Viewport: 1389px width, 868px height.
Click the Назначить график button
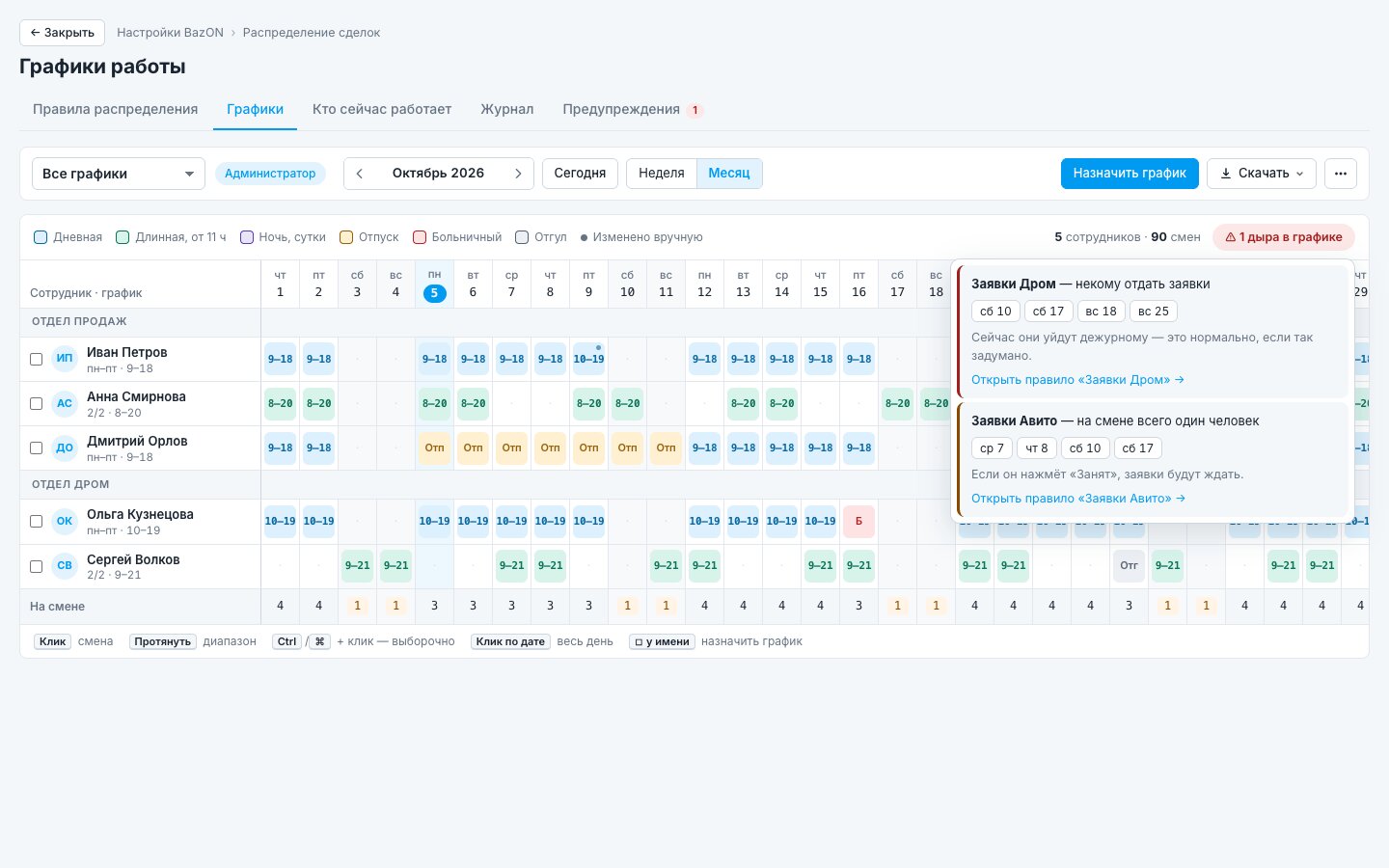[1130, 174]
